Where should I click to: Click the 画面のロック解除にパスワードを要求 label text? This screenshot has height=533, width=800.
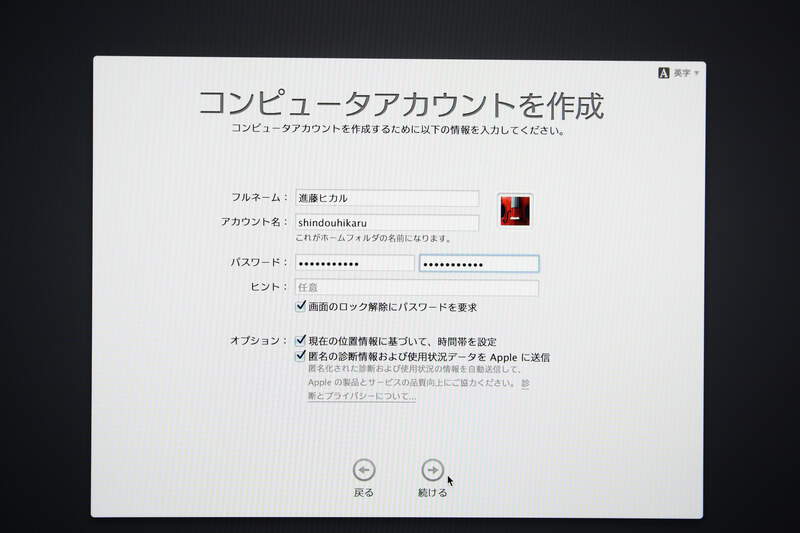(392, 307)
